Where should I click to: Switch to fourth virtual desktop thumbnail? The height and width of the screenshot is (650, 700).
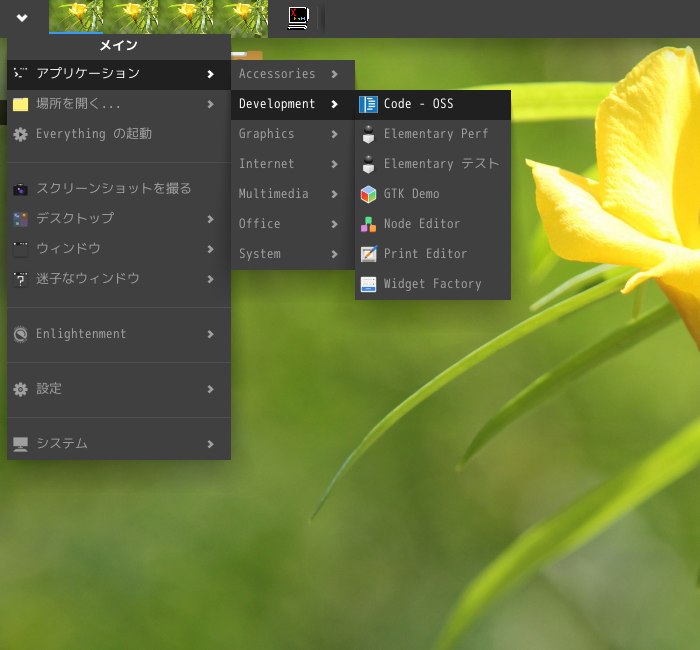point(241,17)
